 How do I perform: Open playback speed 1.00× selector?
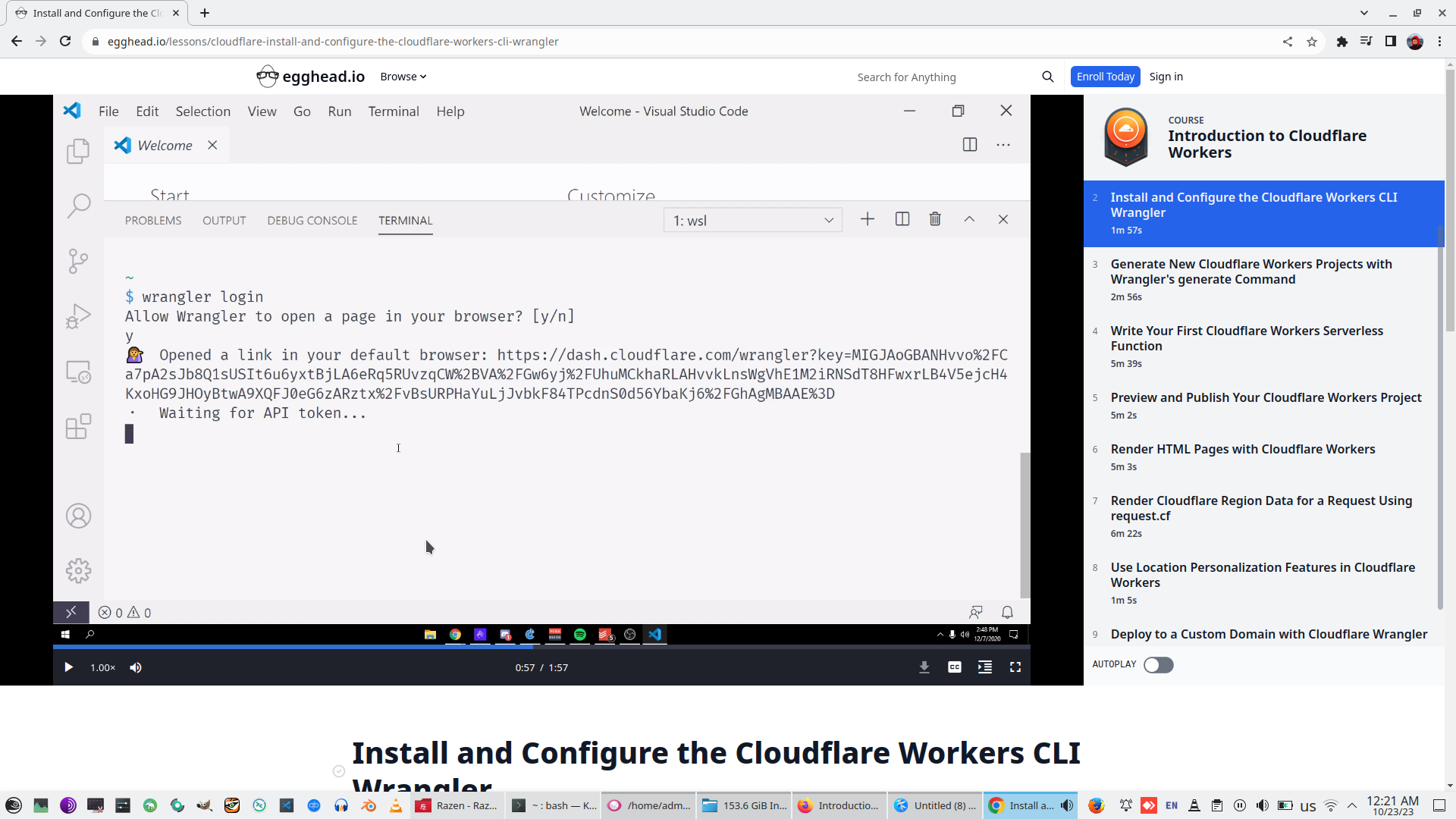coord(102,667)
